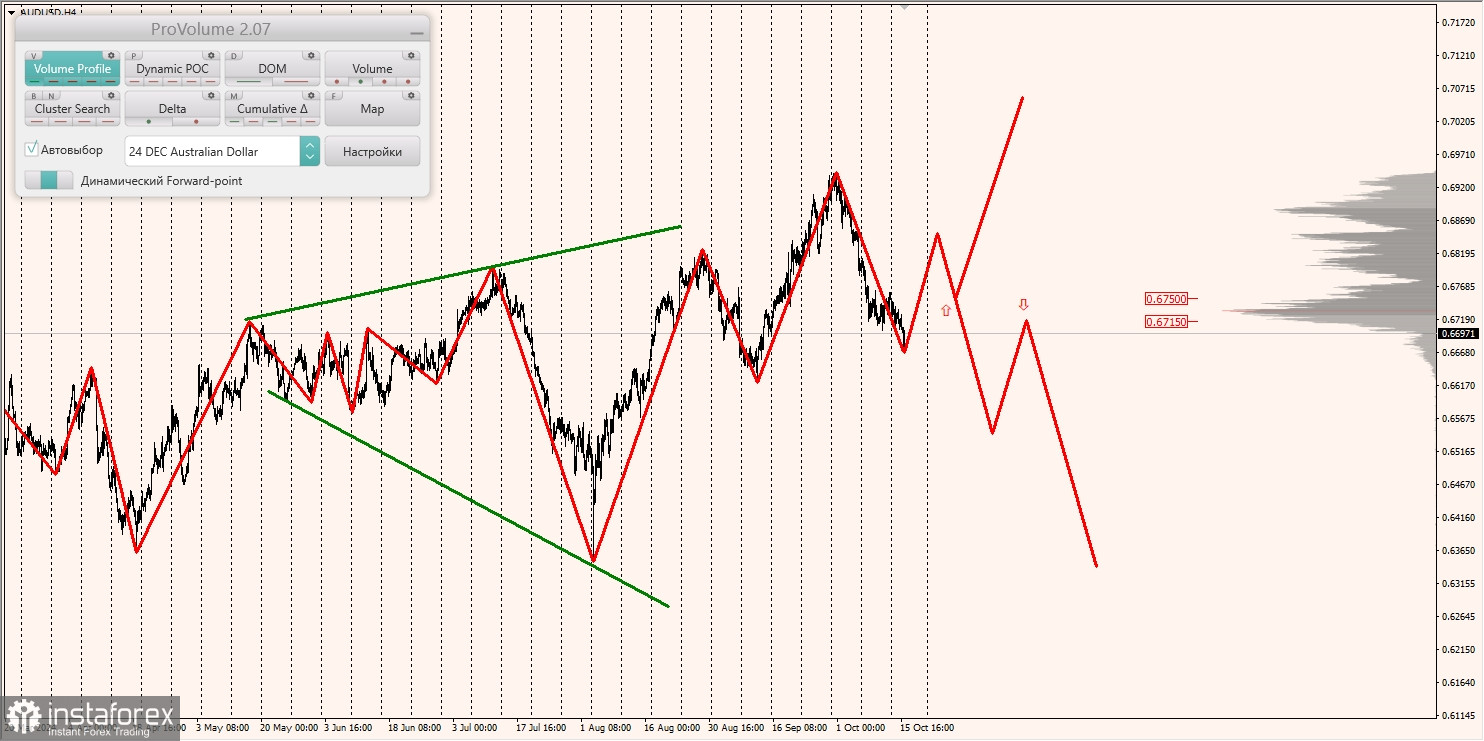Toggle the Volume Profile module
The image size is (1484, 741).
72,69
